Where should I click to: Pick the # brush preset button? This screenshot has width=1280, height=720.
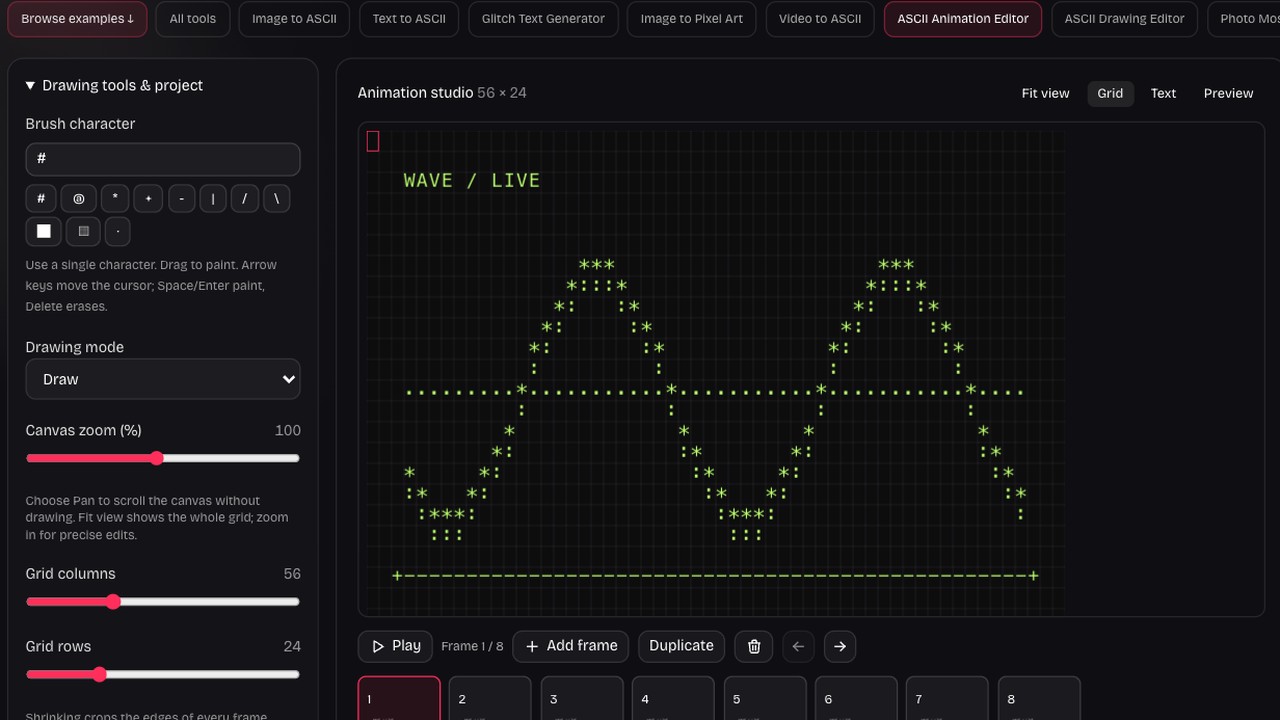pyautogui.click(x=41, y=199)
